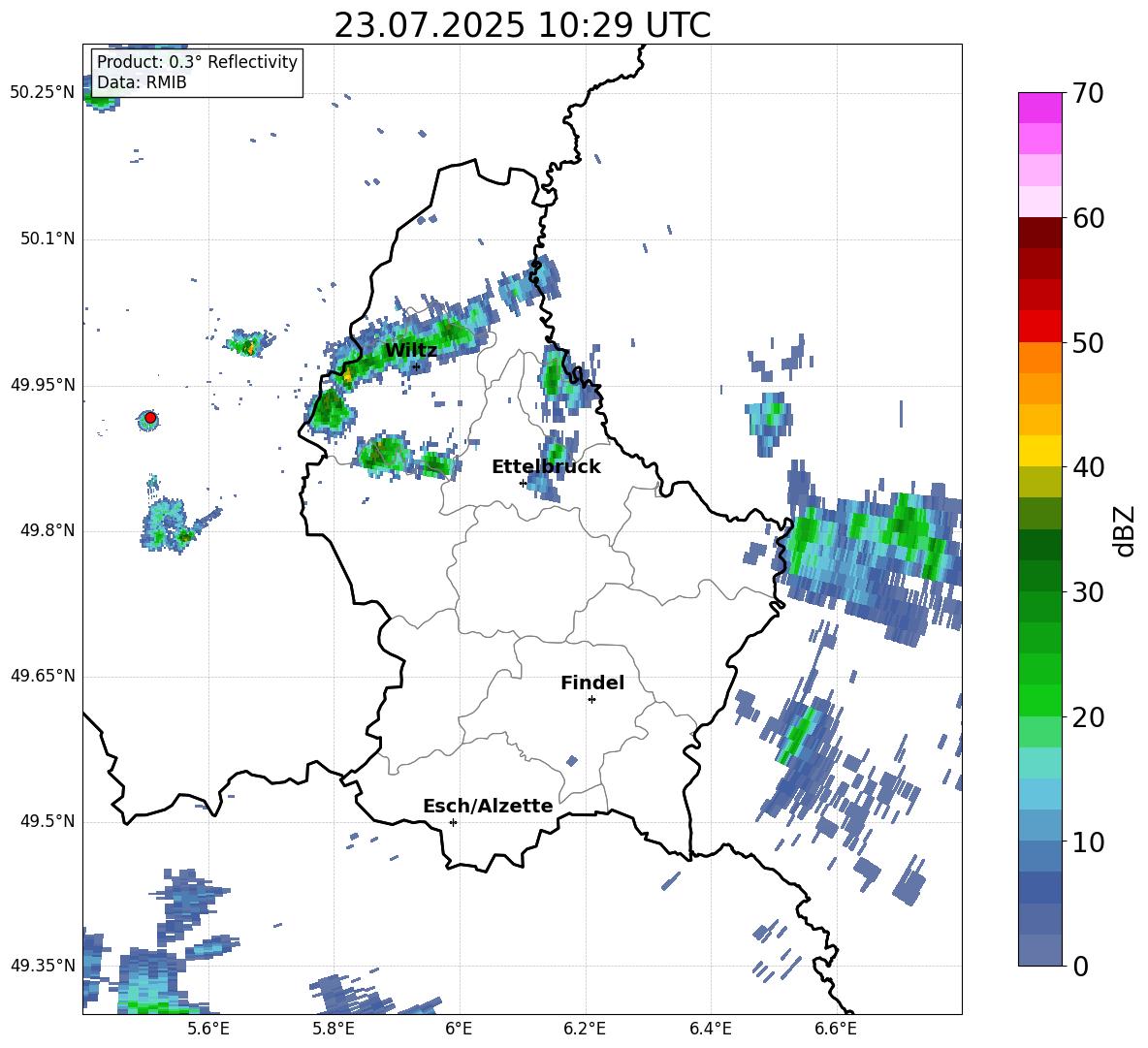This screenshot has height=1048, width=1148.
Task: Click the 'Data: RMIB' text
Action: click(x=142, y=82)
